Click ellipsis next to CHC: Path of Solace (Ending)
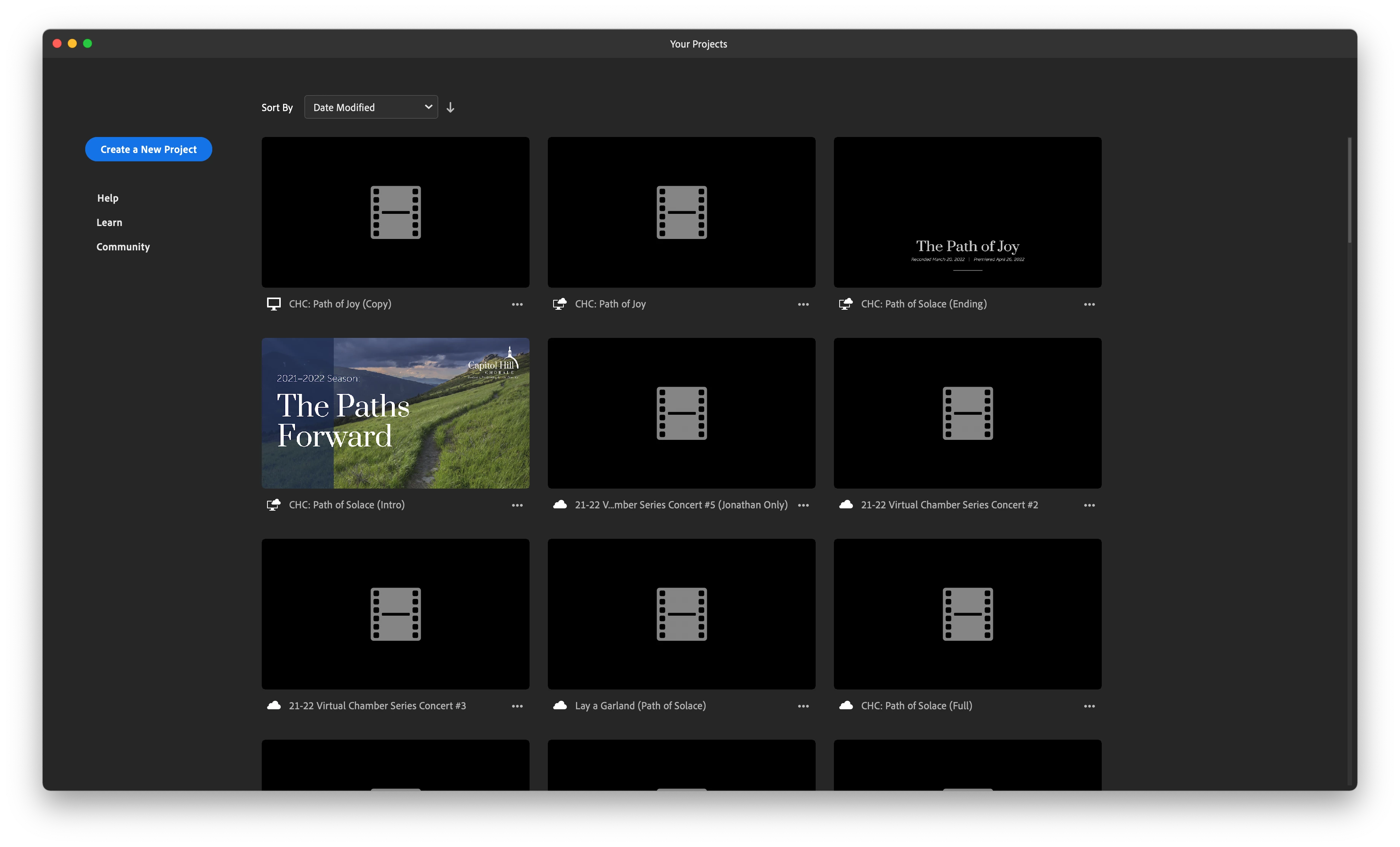Screen dimensions: 1400x847 point(1089,304)
